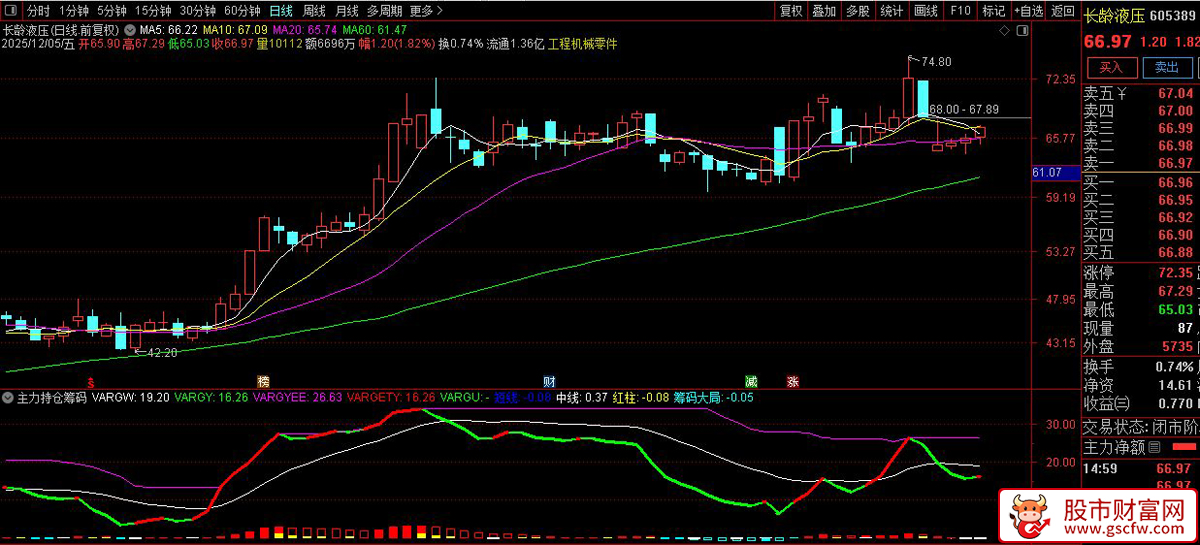
Task: Expand the 主力持仓筹码 indicator dropdown arrow
Action: (x=9, y=397)
